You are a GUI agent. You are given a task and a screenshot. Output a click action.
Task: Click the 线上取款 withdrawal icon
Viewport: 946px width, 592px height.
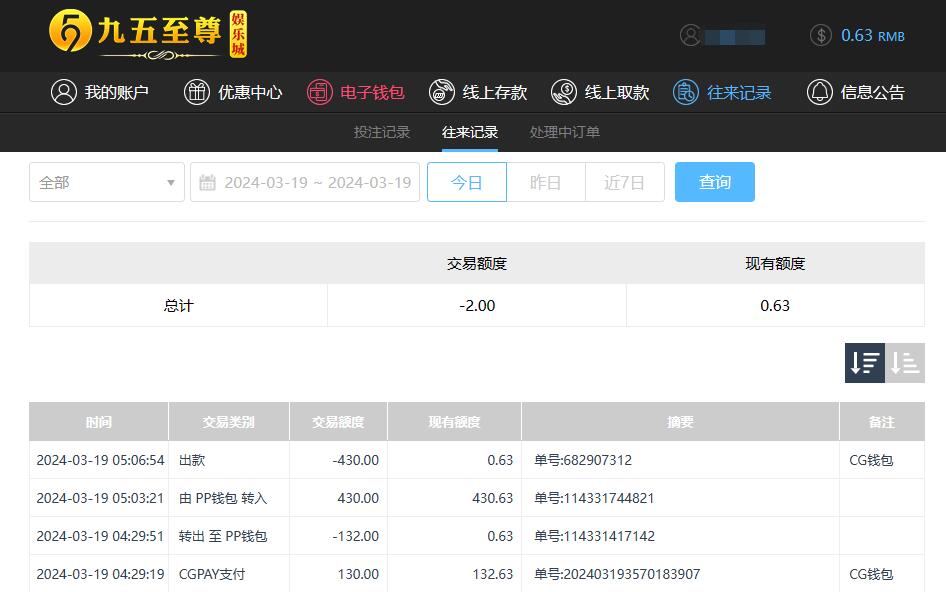coord(564,92)
